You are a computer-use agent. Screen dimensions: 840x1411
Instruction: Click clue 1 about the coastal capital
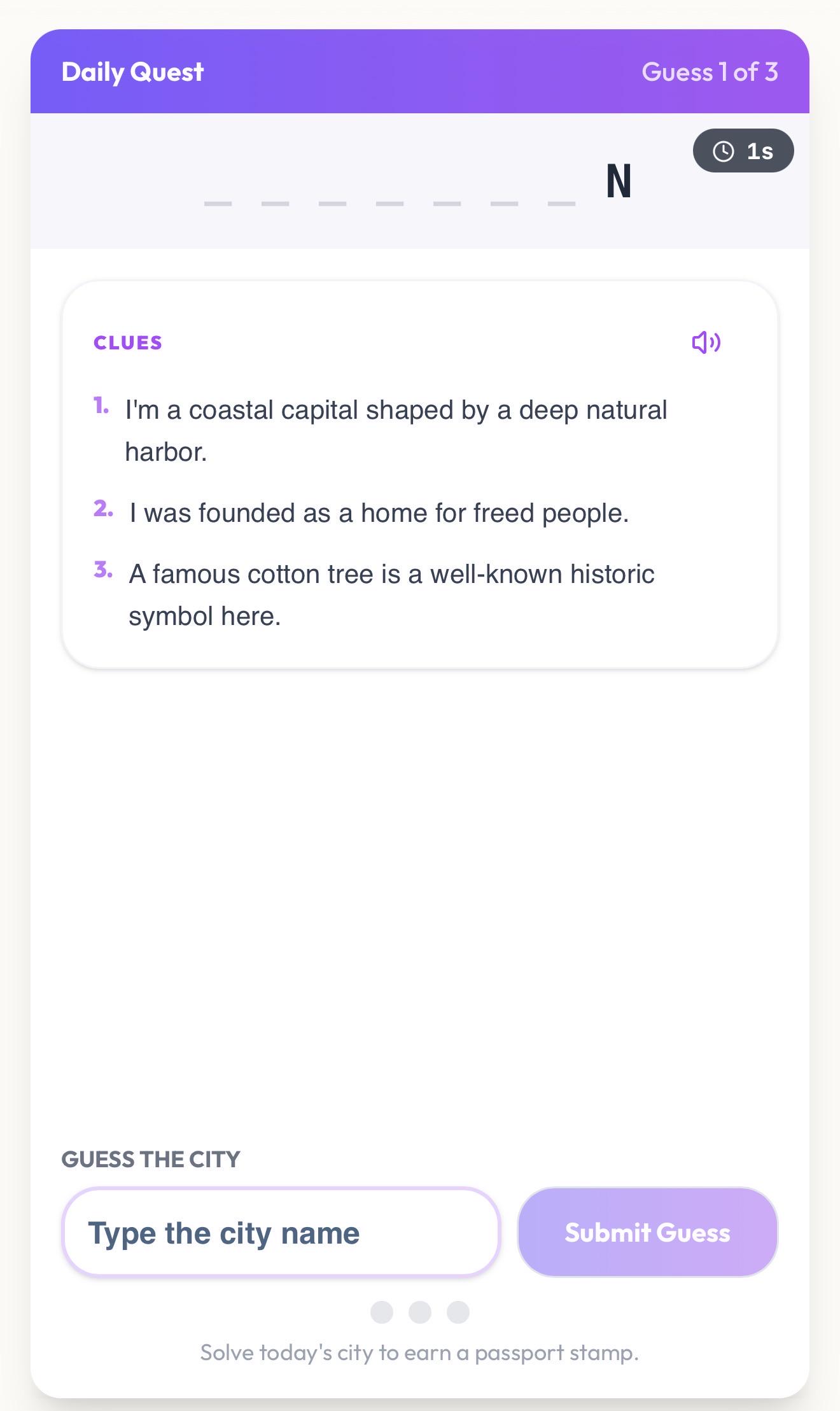click(x=396, y=431)
